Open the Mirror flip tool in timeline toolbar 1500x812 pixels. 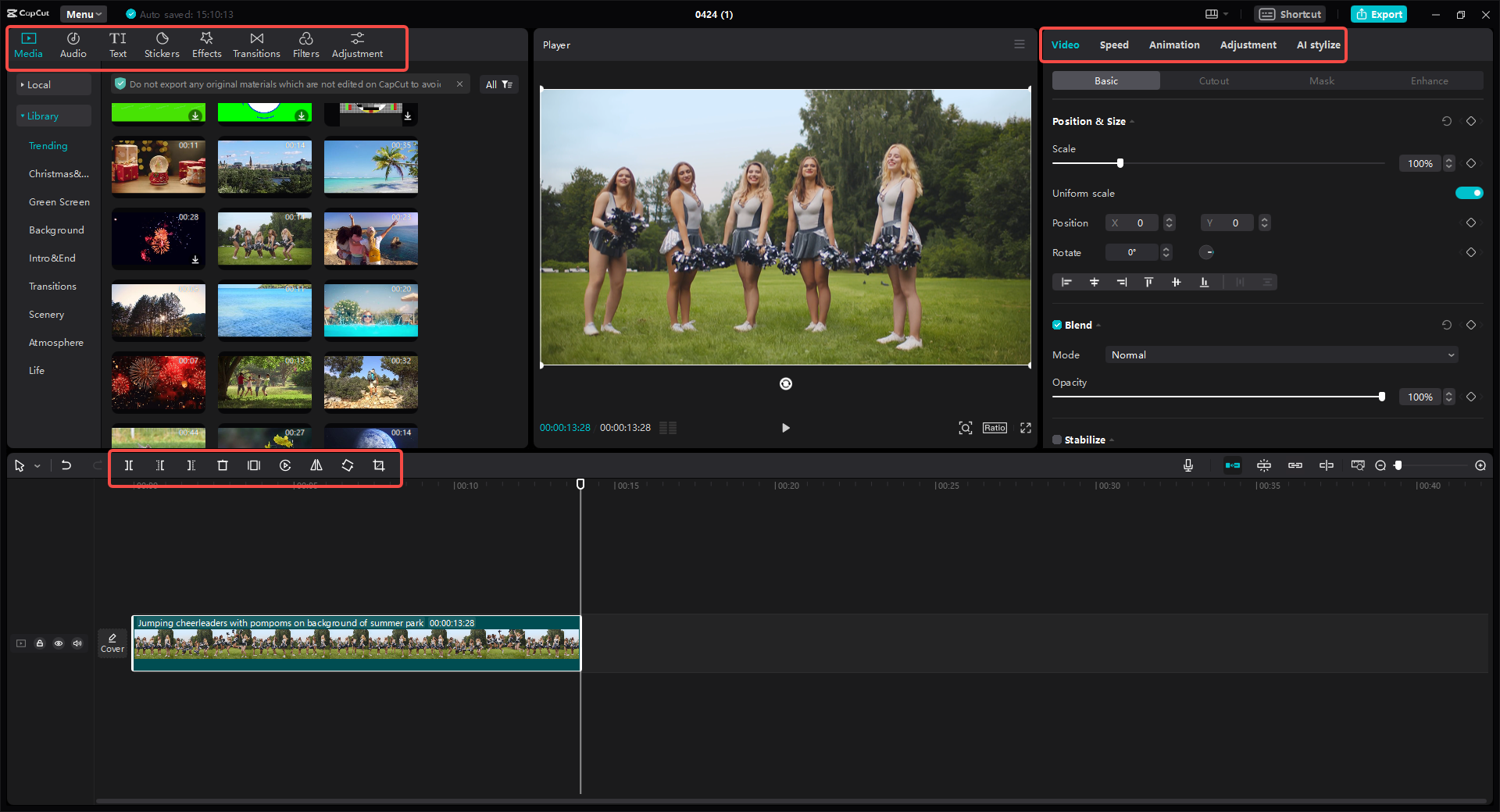(x=316, y=465)
